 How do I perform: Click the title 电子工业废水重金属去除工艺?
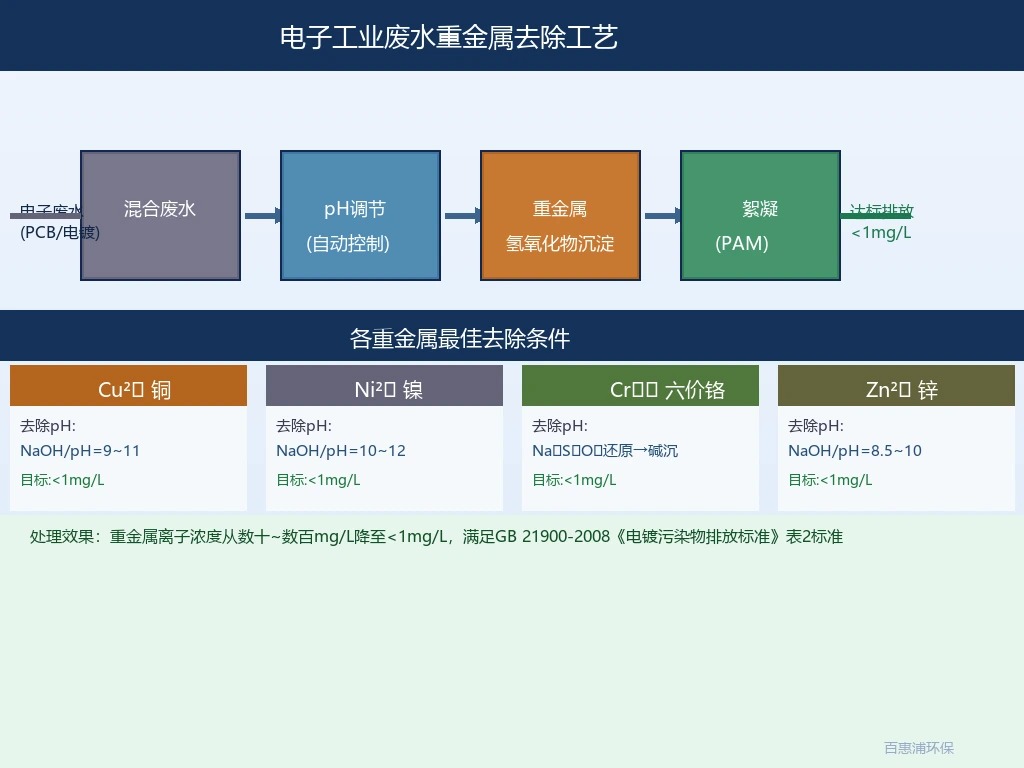coord(449,37)
